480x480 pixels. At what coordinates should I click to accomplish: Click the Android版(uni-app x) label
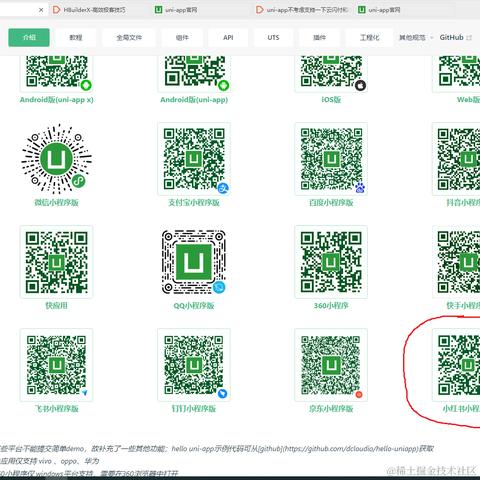[56, 100]
